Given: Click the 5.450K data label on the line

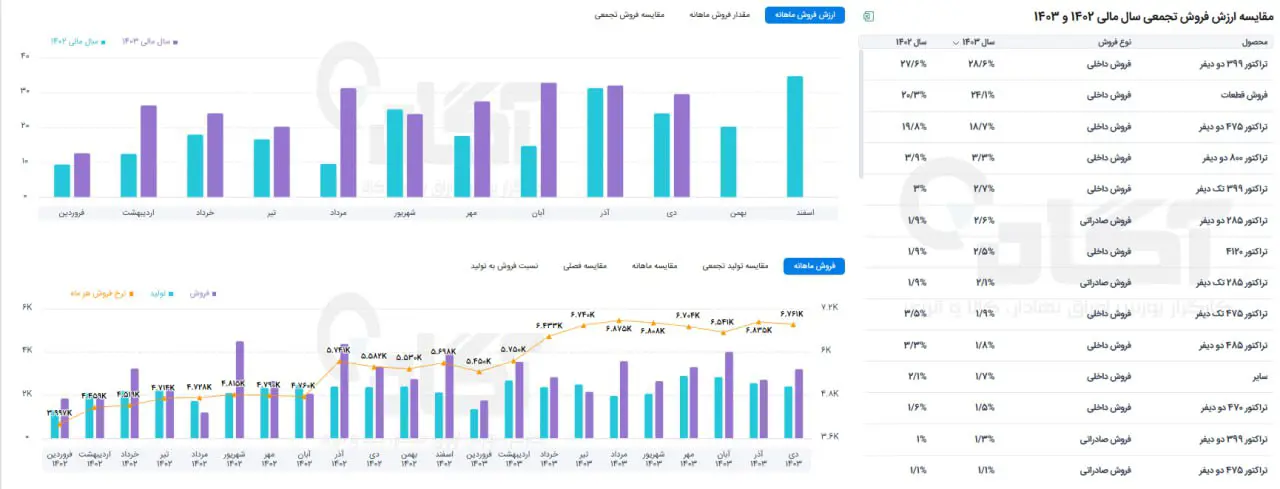Looking at the screenshot, I should 479,361.
